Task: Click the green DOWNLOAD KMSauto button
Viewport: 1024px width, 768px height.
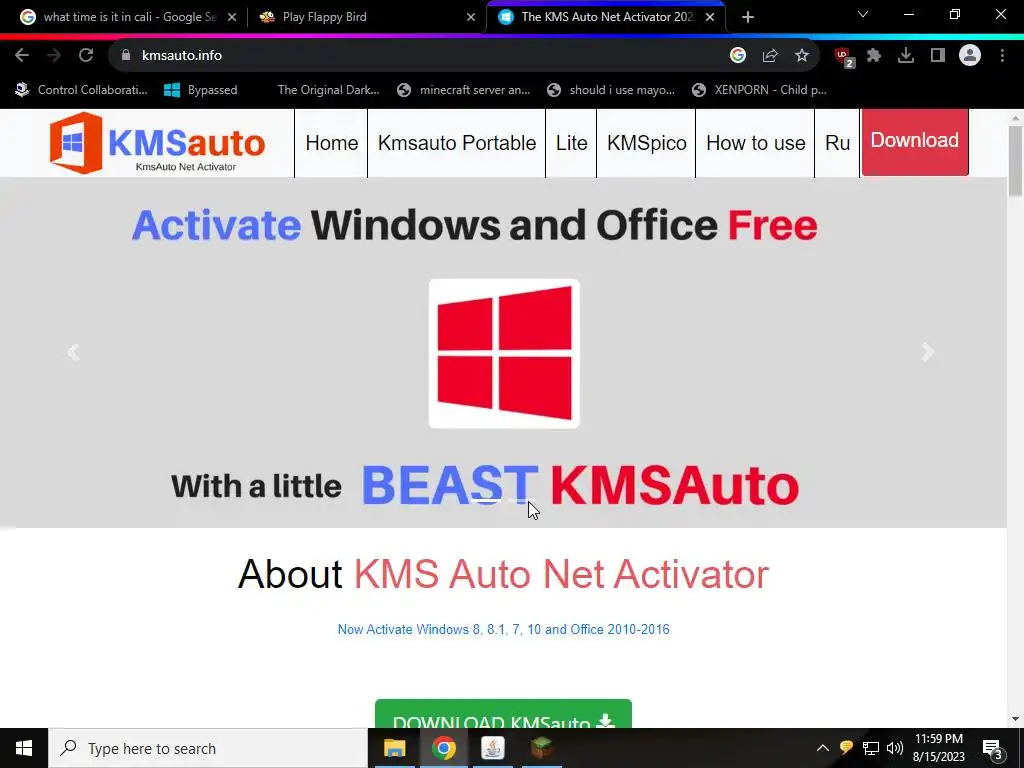Action: pos(504,714)
